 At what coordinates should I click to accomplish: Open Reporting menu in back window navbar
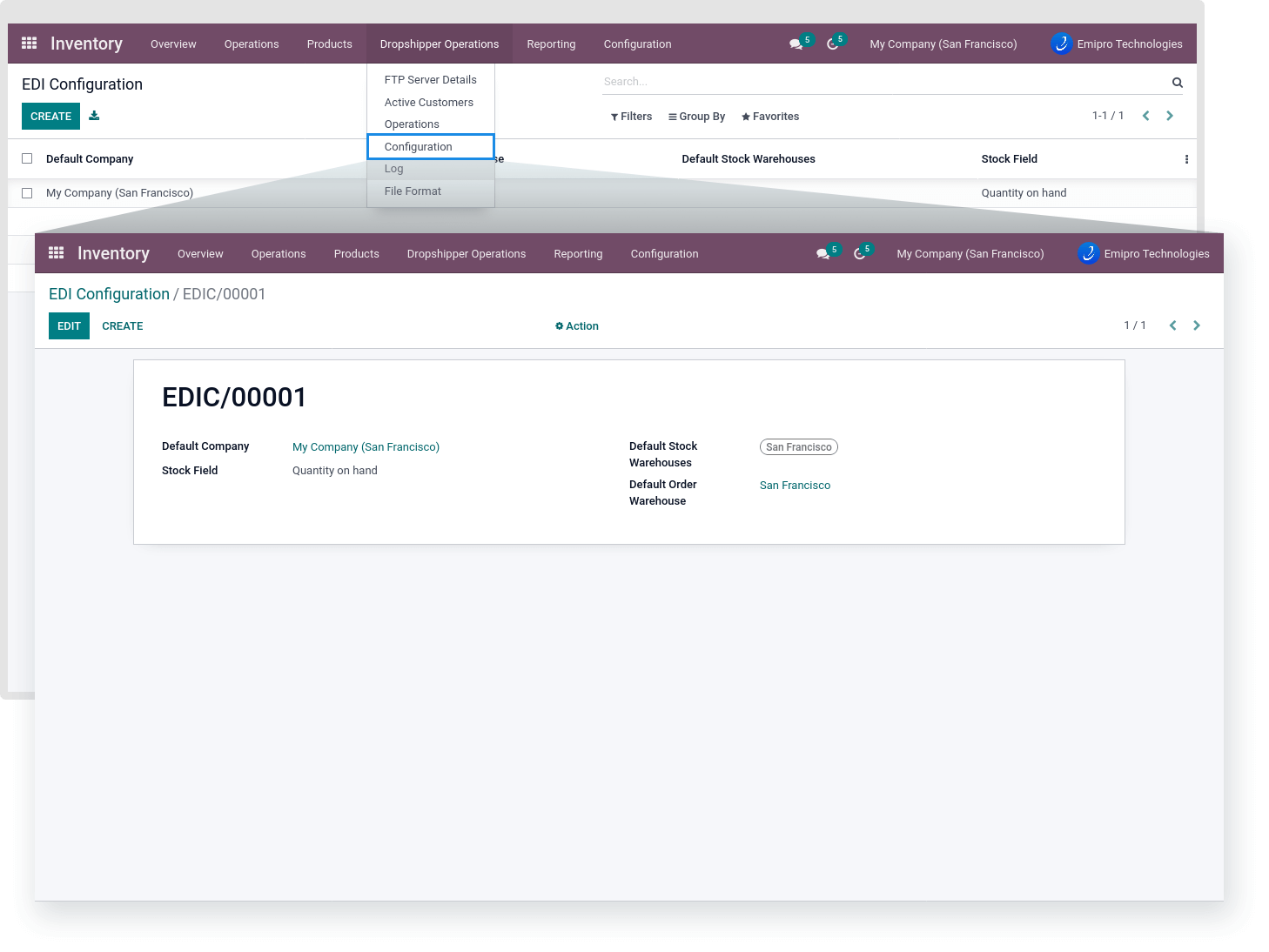(x=551, y=44)
